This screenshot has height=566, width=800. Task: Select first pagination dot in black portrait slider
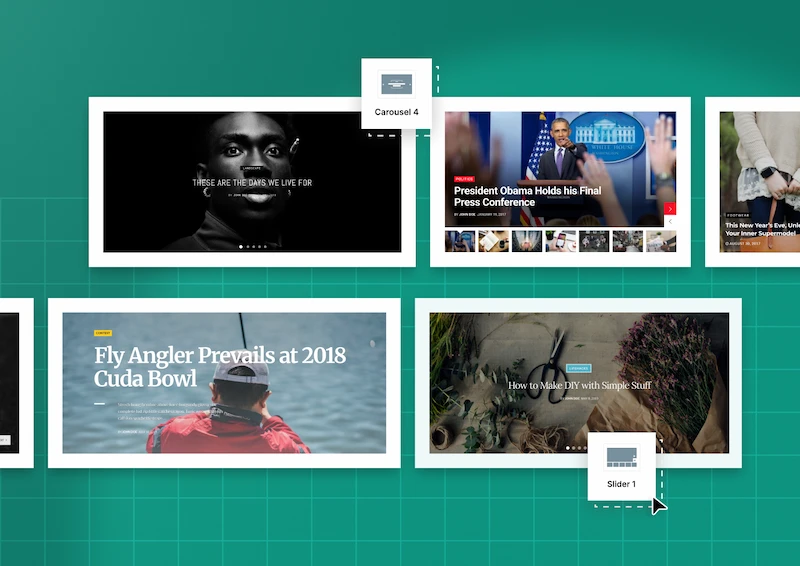click(241, 247)
